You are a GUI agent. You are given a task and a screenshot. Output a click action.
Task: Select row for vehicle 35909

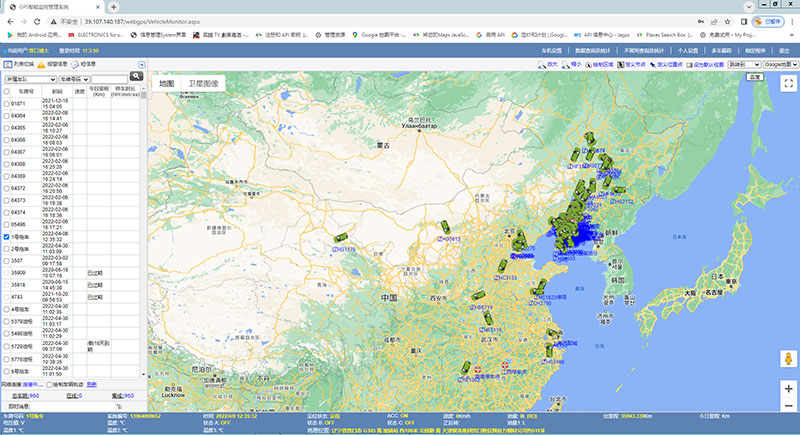click(71, 273)
